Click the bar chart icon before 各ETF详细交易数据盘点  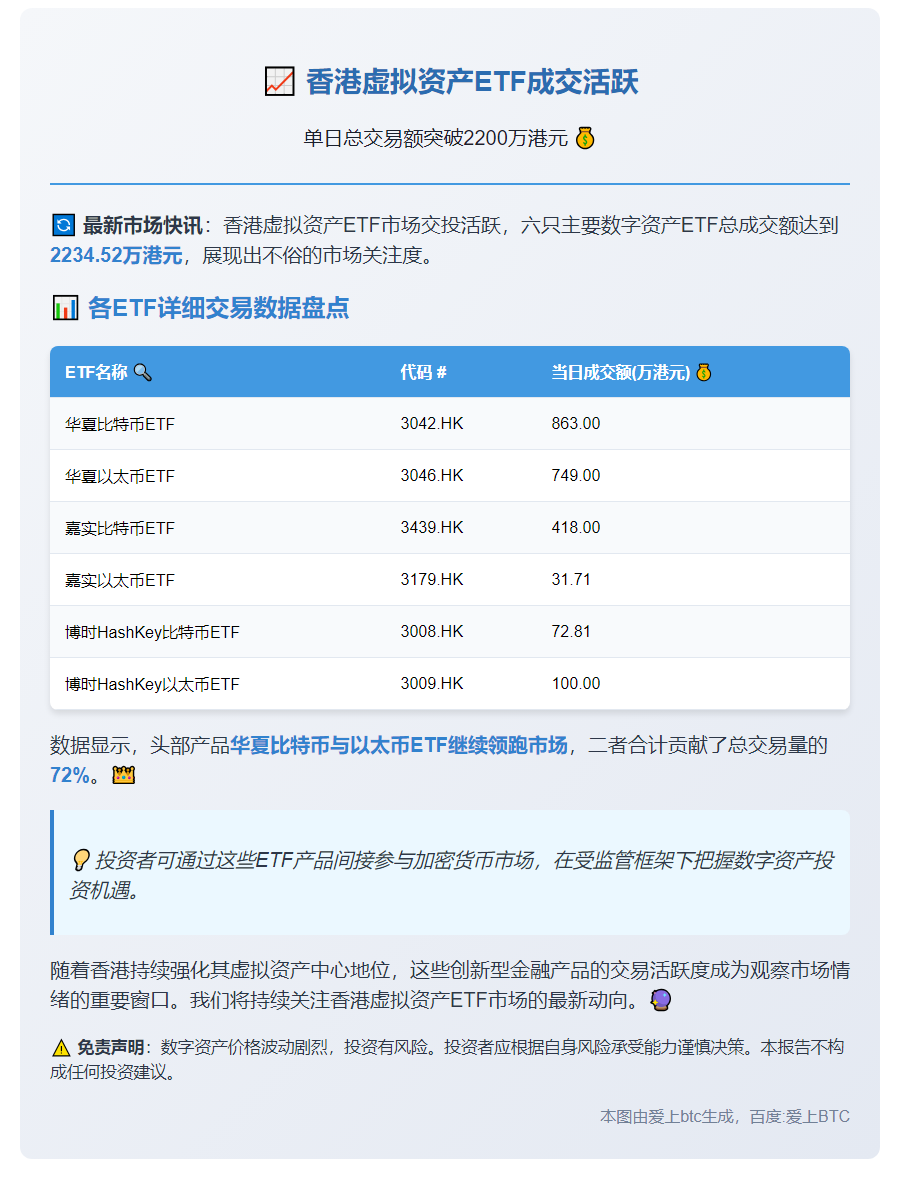click(x=64, y=307)
